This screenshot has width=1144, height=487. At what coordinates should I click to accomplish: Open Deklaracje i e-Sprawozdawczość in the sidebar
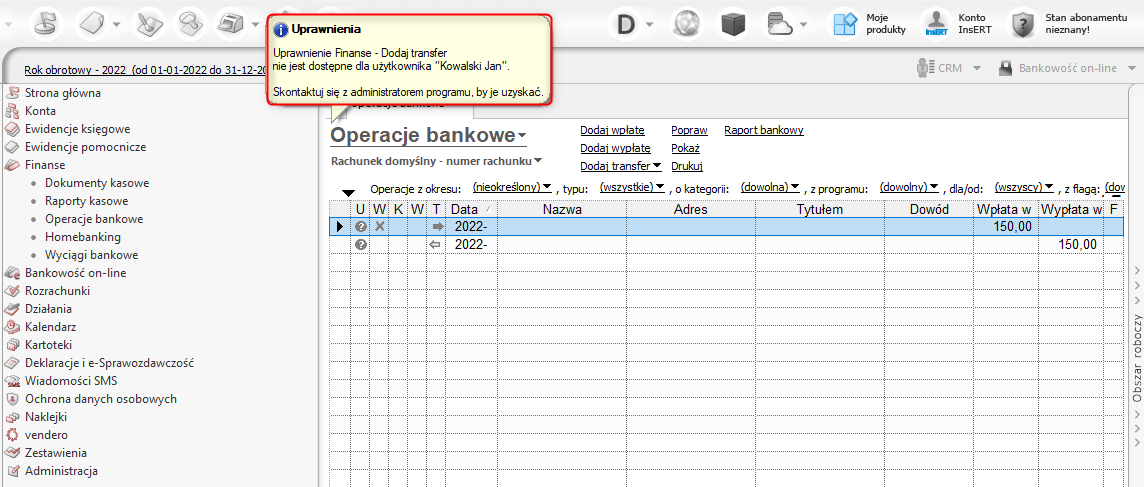coord(109,363)
